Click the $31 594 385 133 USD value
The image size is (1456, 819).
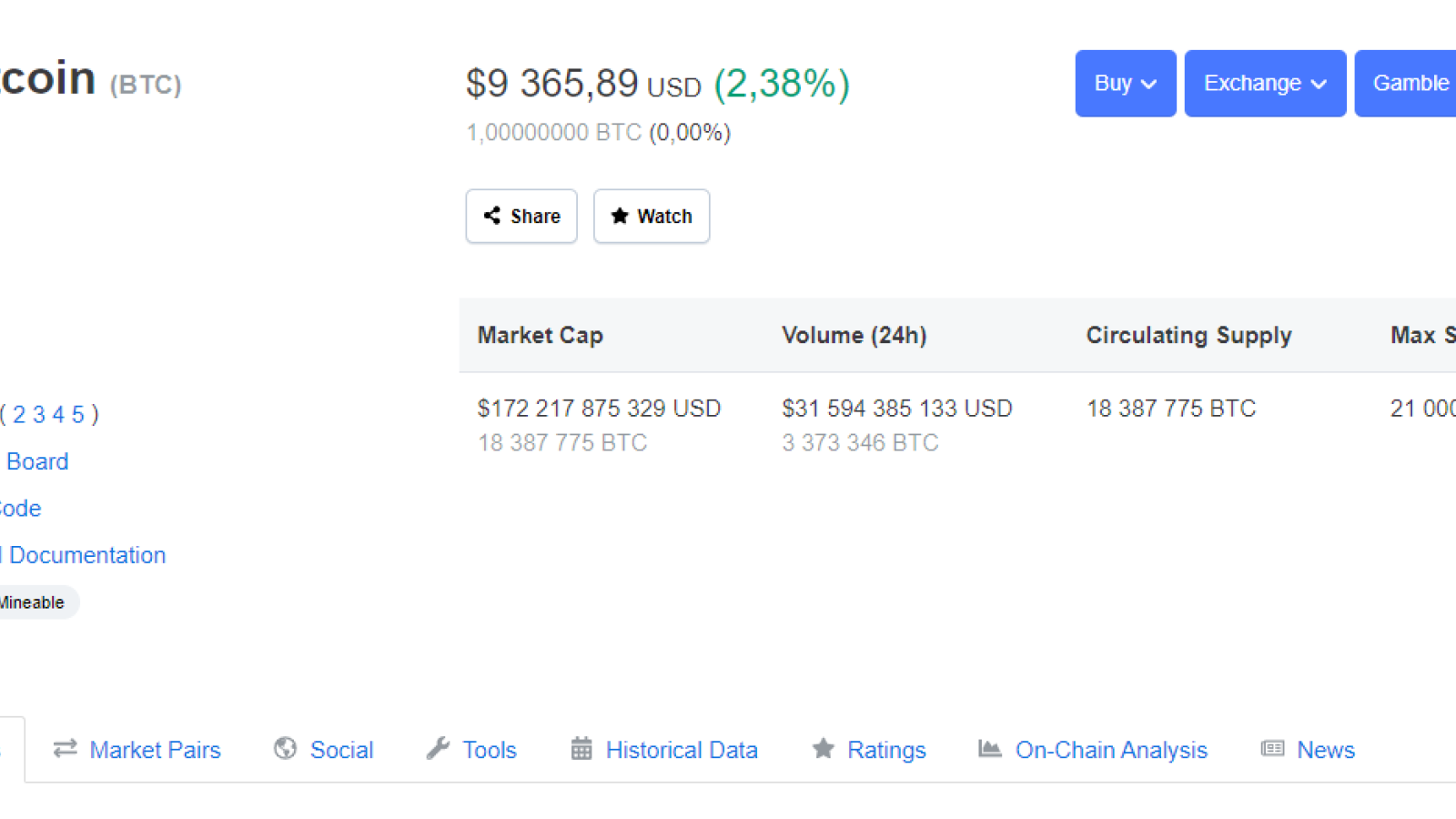[x=897, y=409]
